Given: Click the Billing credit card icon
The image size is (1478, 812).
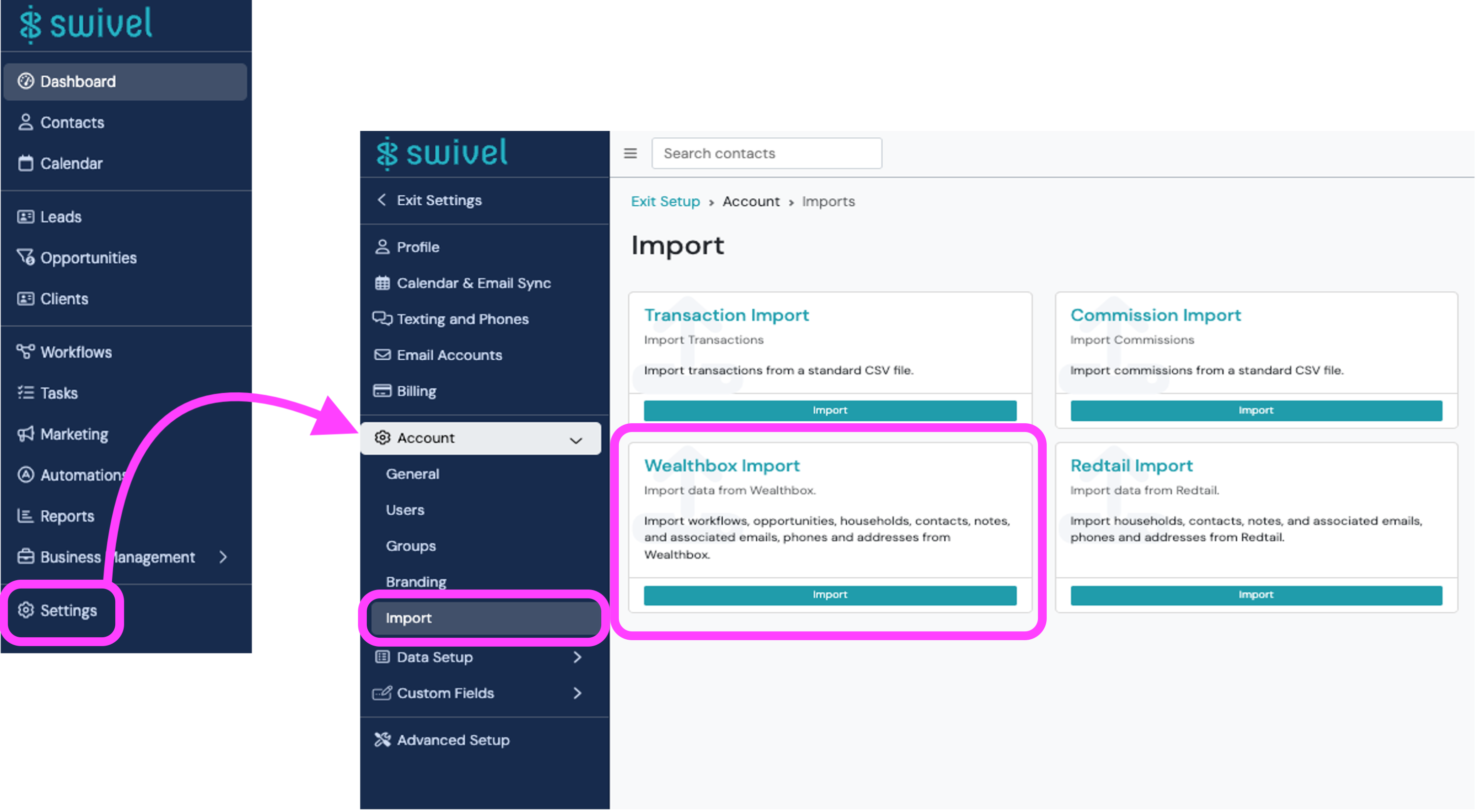Looking at the screenshot, I should (x=383, y=391).
